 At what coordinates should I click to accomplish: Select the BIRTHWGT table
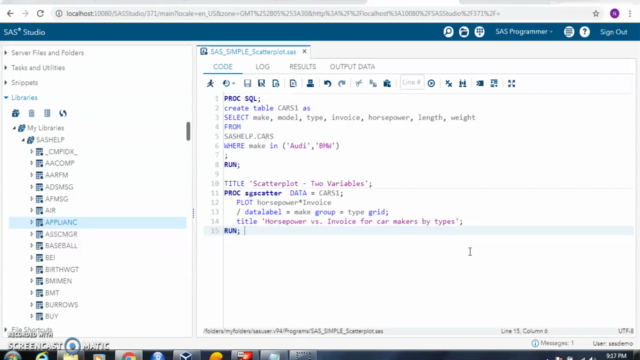coord(62,269)
